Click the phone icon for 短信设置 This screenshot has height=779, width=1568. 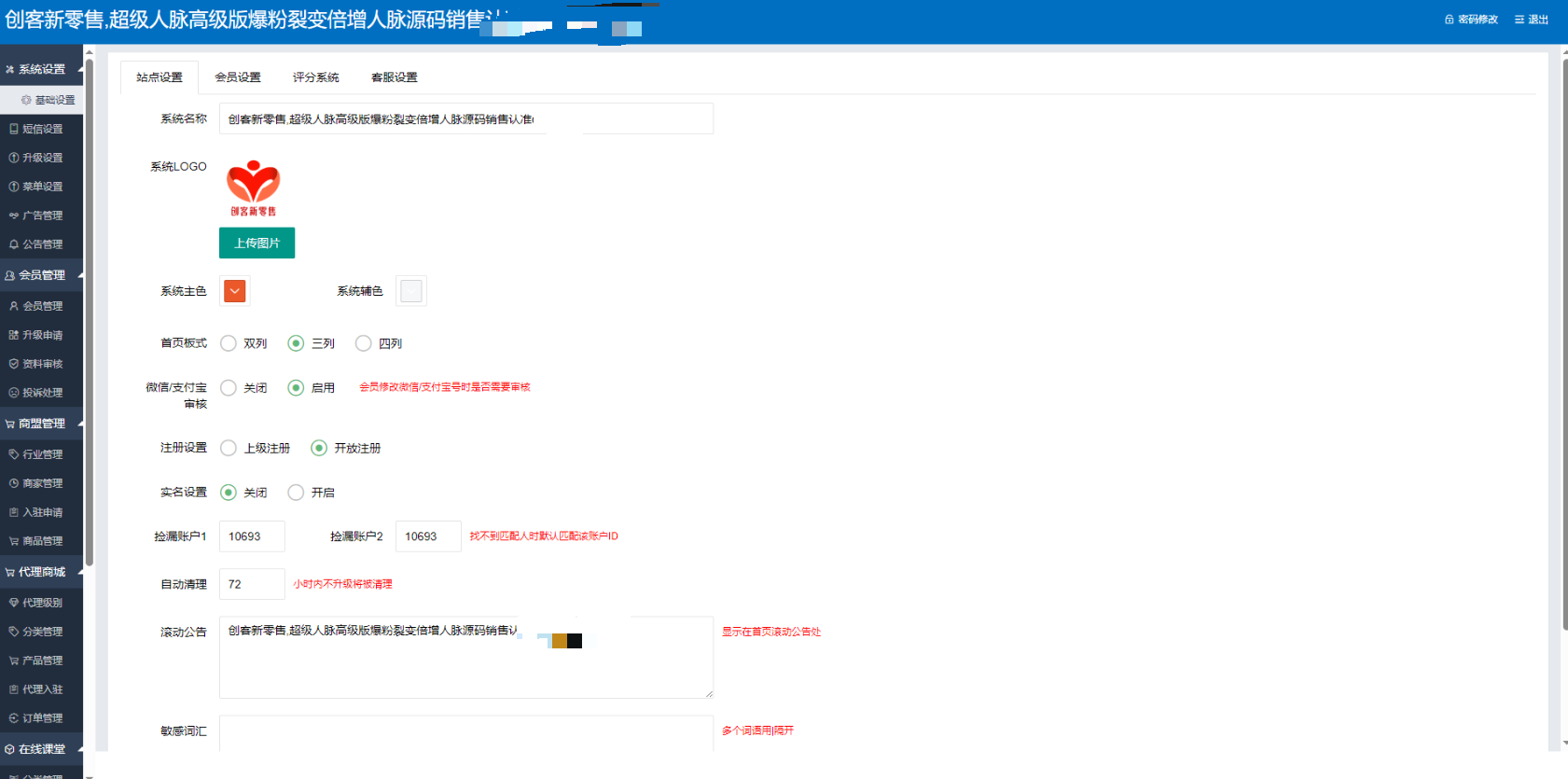click(x=14, y=129)
